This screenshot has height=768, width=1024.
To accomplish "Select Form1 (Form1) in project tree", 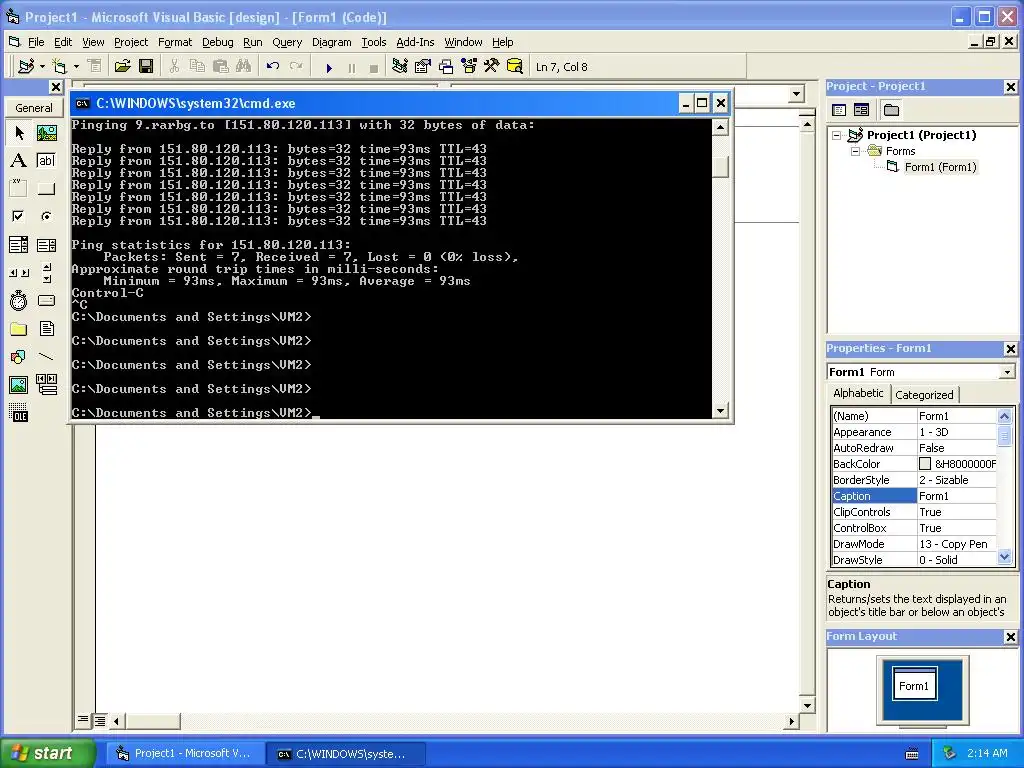I will point(940,167).
